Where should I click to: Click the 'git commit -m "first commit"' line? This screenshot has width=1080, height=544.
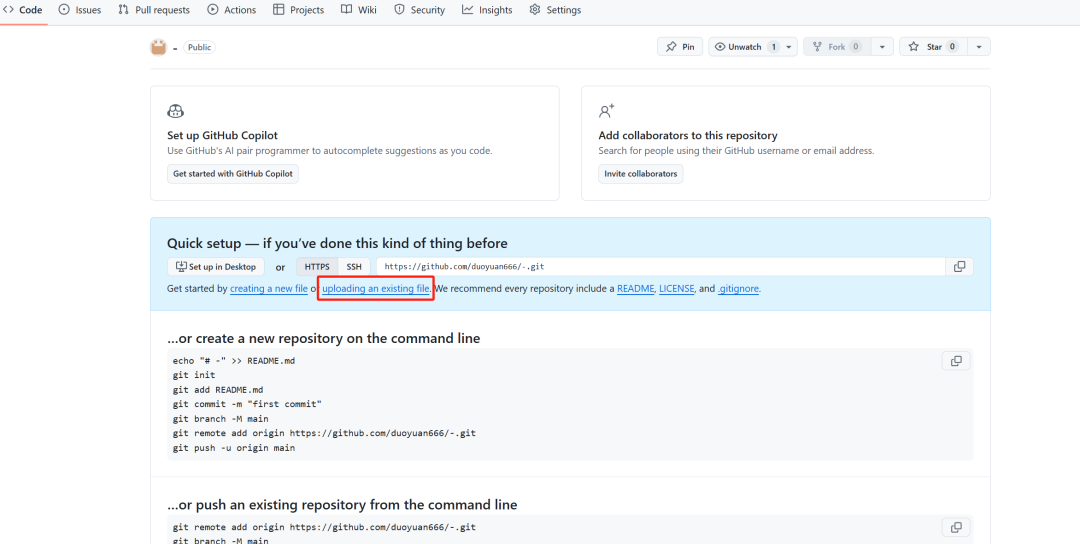pos(247,404)
